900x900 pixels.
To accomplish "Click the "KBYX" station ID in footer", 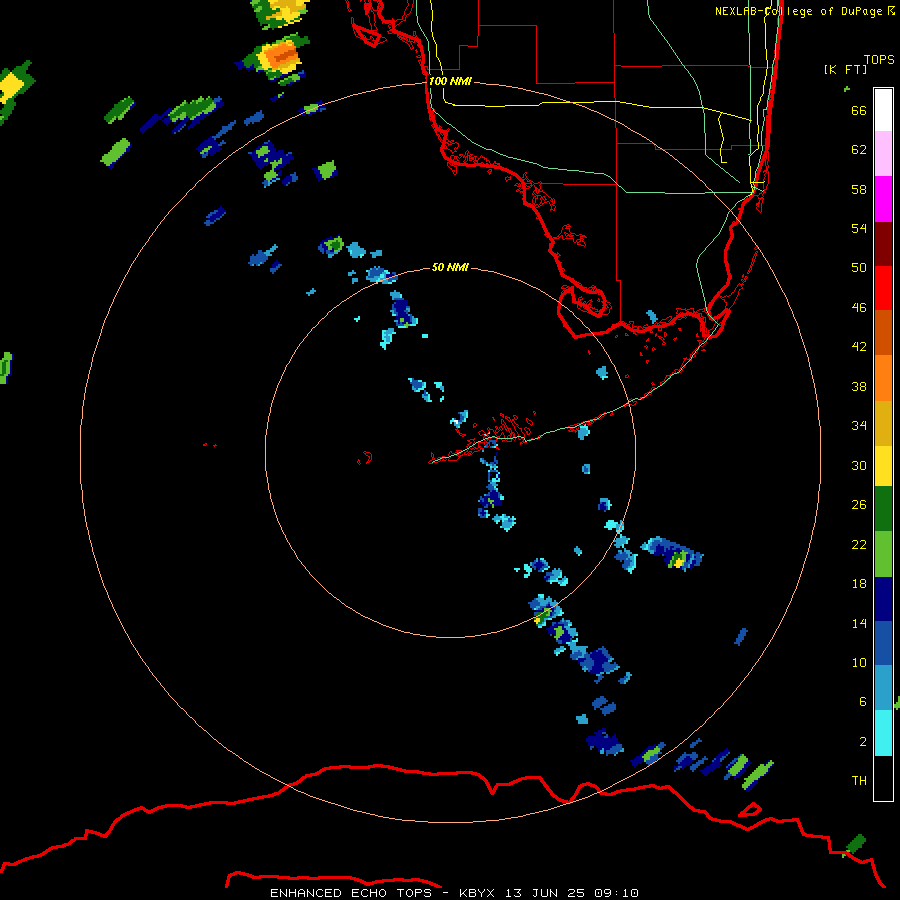I will point(476,893).
